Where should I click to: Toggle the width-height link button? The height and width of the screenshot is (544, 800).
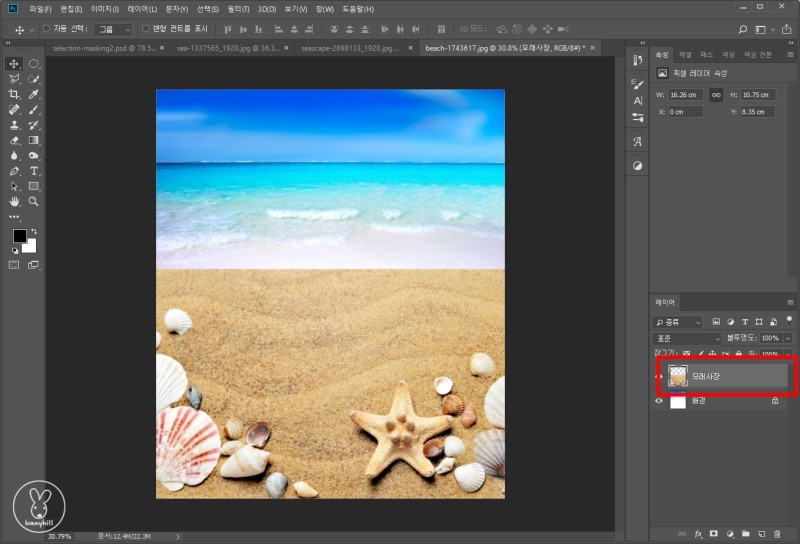point(715,95)
